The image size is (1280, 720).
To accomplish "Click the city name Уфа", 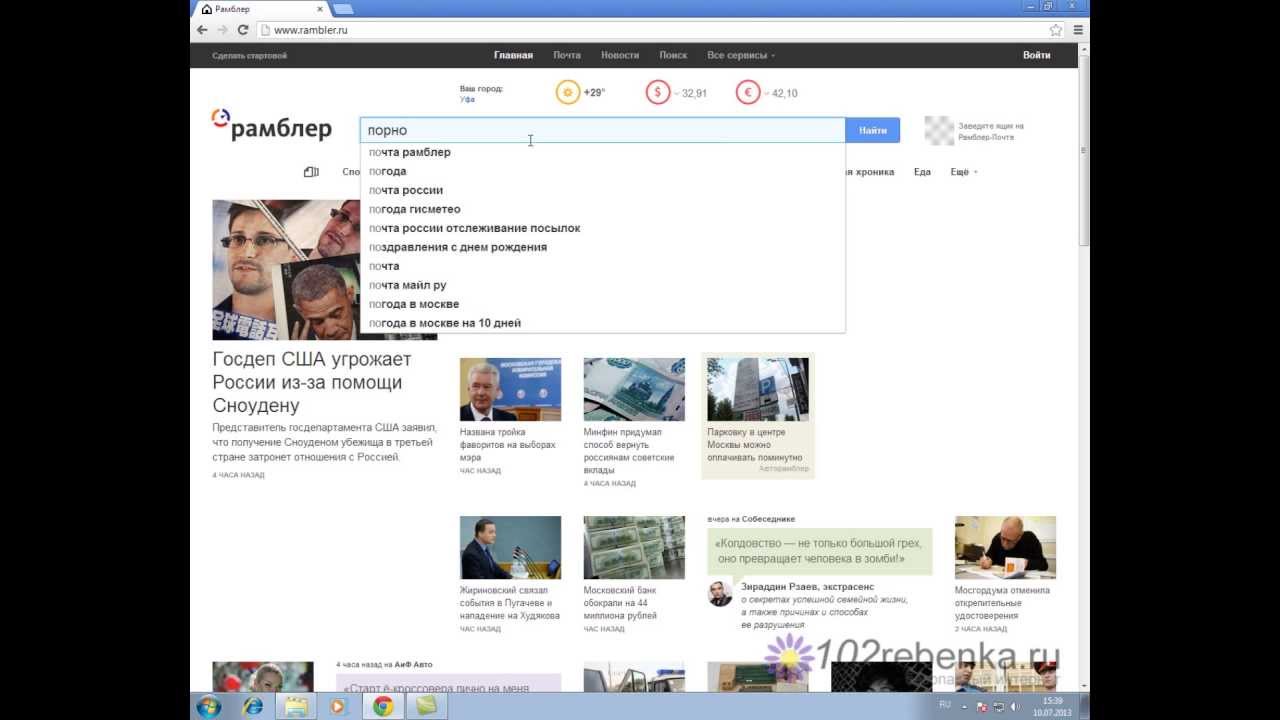I will [467, 100].
